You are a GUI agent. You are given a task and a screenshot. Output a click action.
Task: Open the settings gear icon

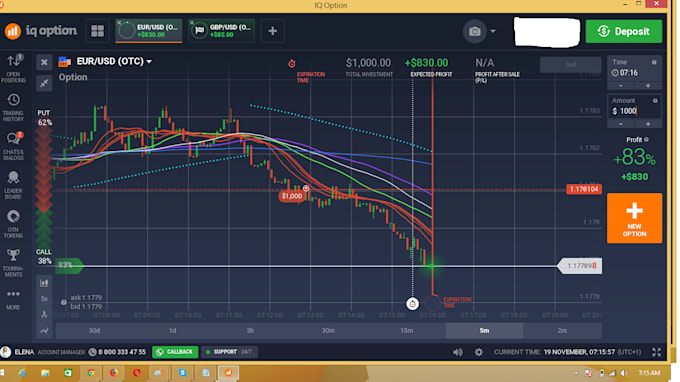[478, 352]
